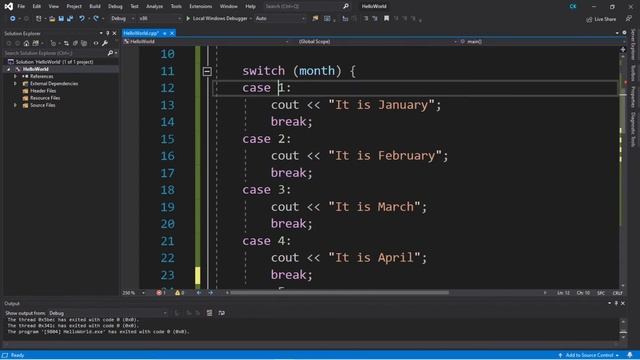Open the Project menu
This screenshot has height=360, width=640.
tap(74, 7)
